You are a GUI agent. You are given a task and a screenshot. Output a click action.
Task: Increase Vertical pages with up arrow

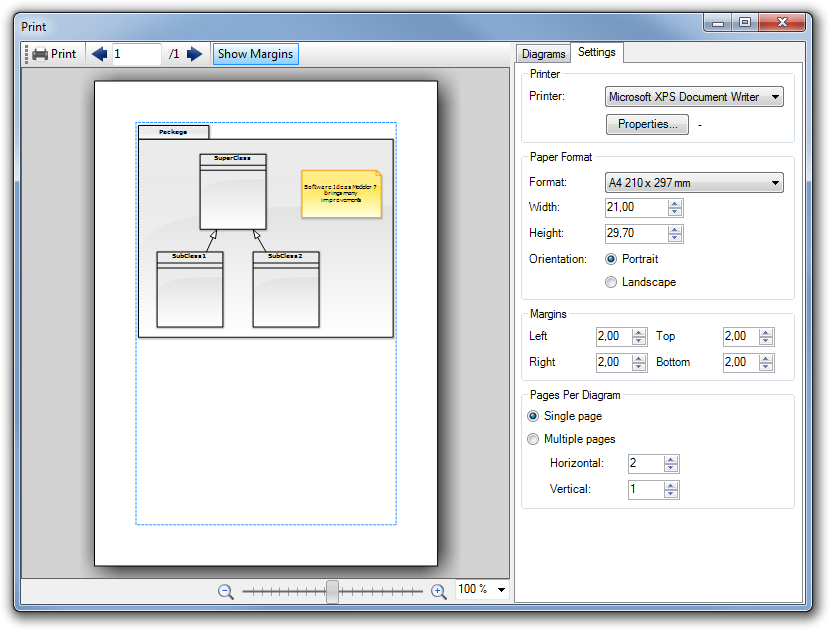pos(671,486)
